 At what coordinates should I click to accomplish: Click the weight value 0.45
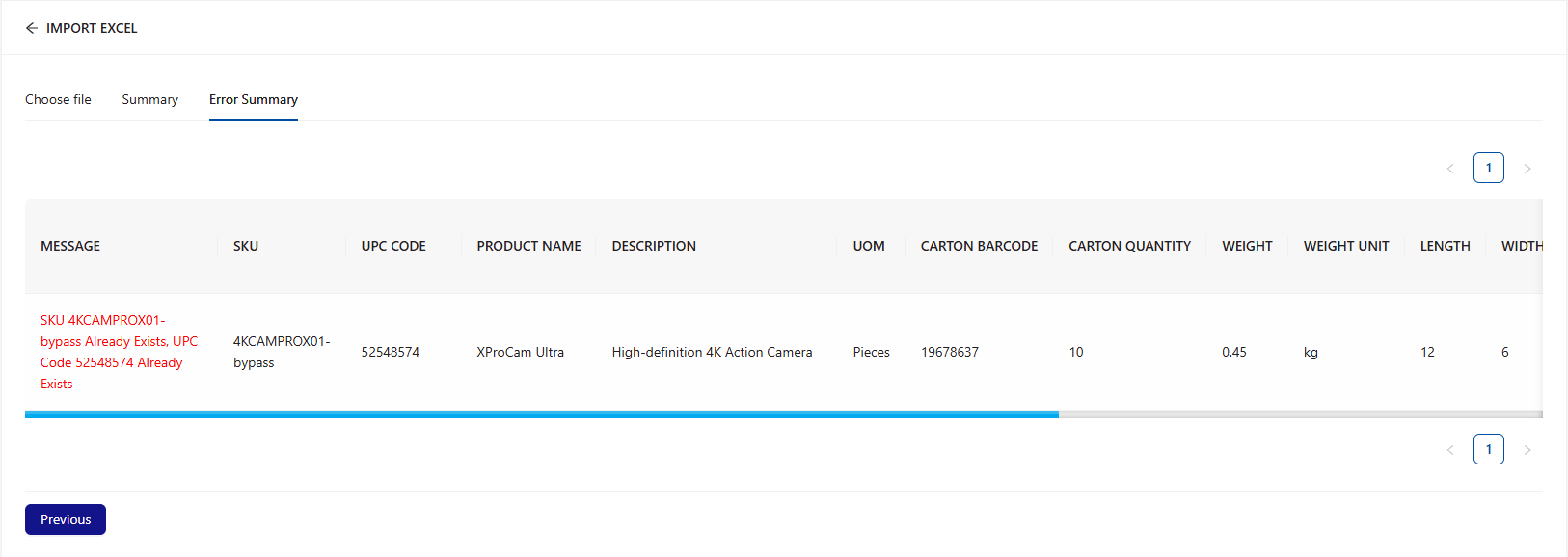coord(1234,352)
